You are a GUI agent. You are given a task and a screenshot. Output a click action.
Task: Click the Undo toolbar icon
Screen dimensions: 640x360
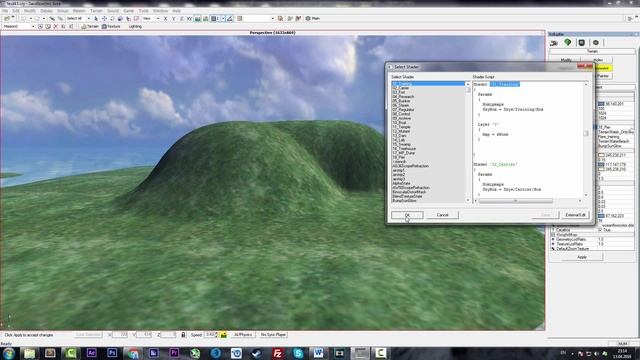pyautogui.click(x=24, y=18)
